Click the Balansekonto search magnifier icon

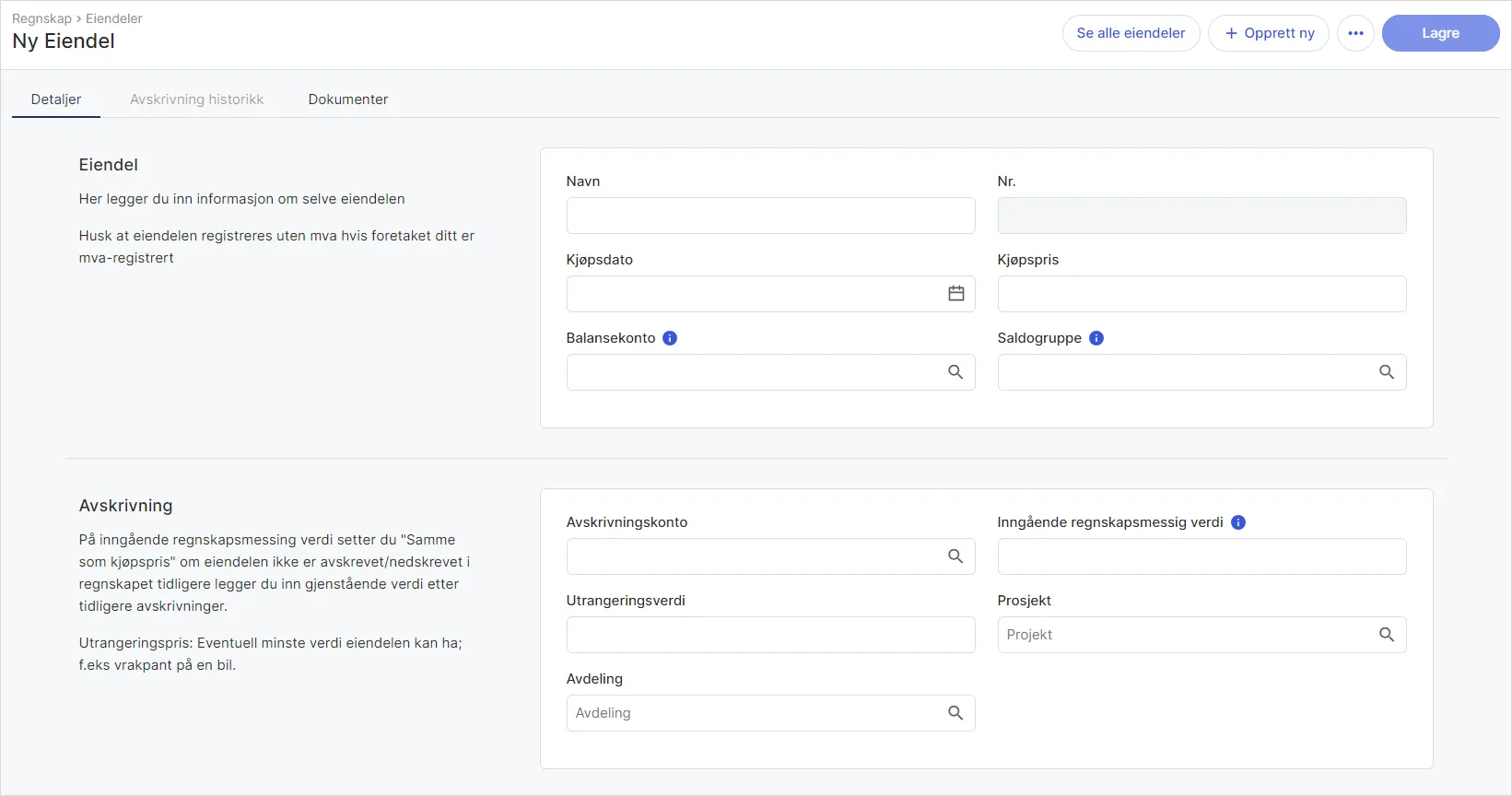tap(955, 372)
